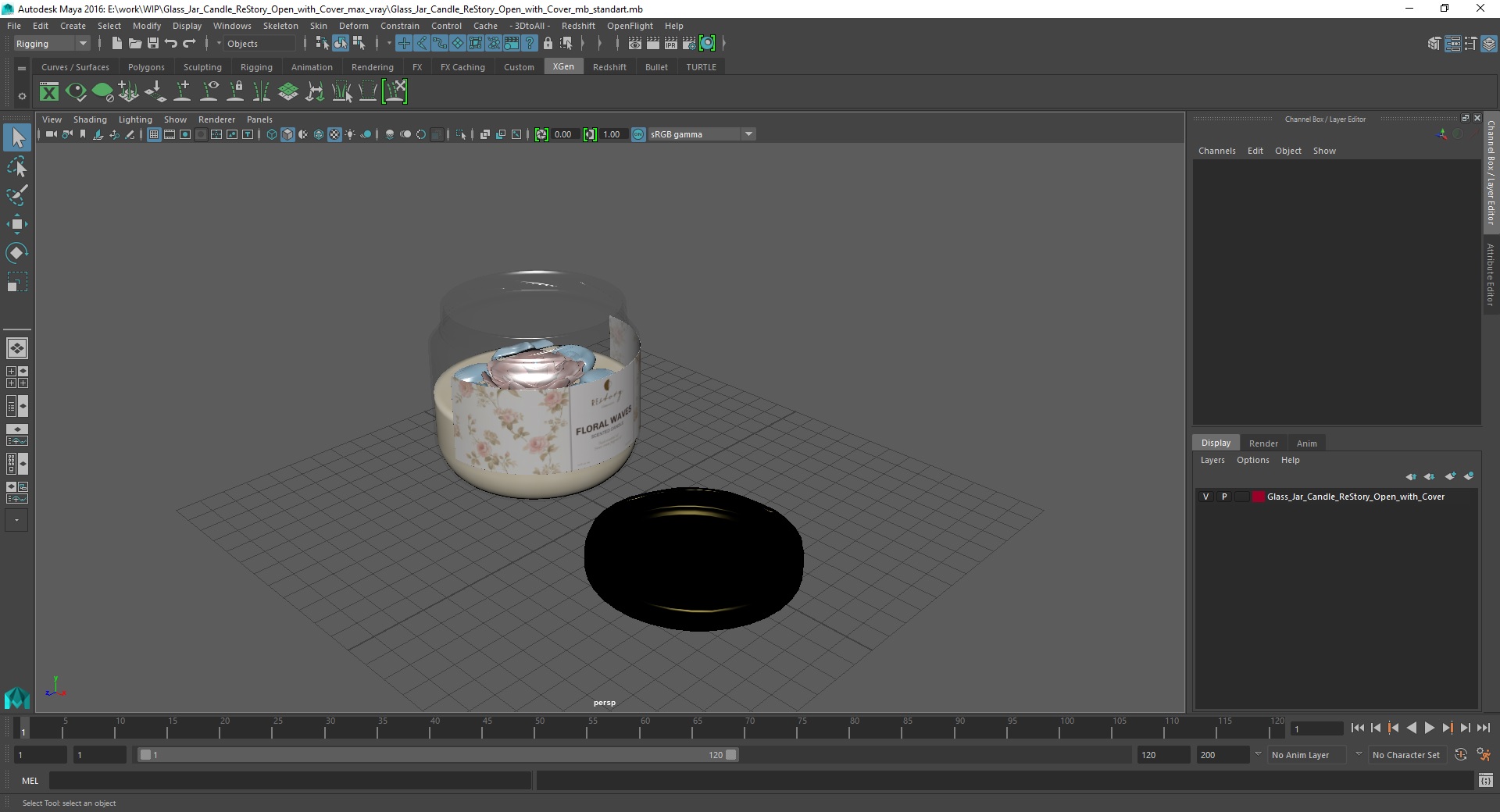Pick the Scale tool in toolbox
Screen dimensions: 1500x812
point(17,282)
